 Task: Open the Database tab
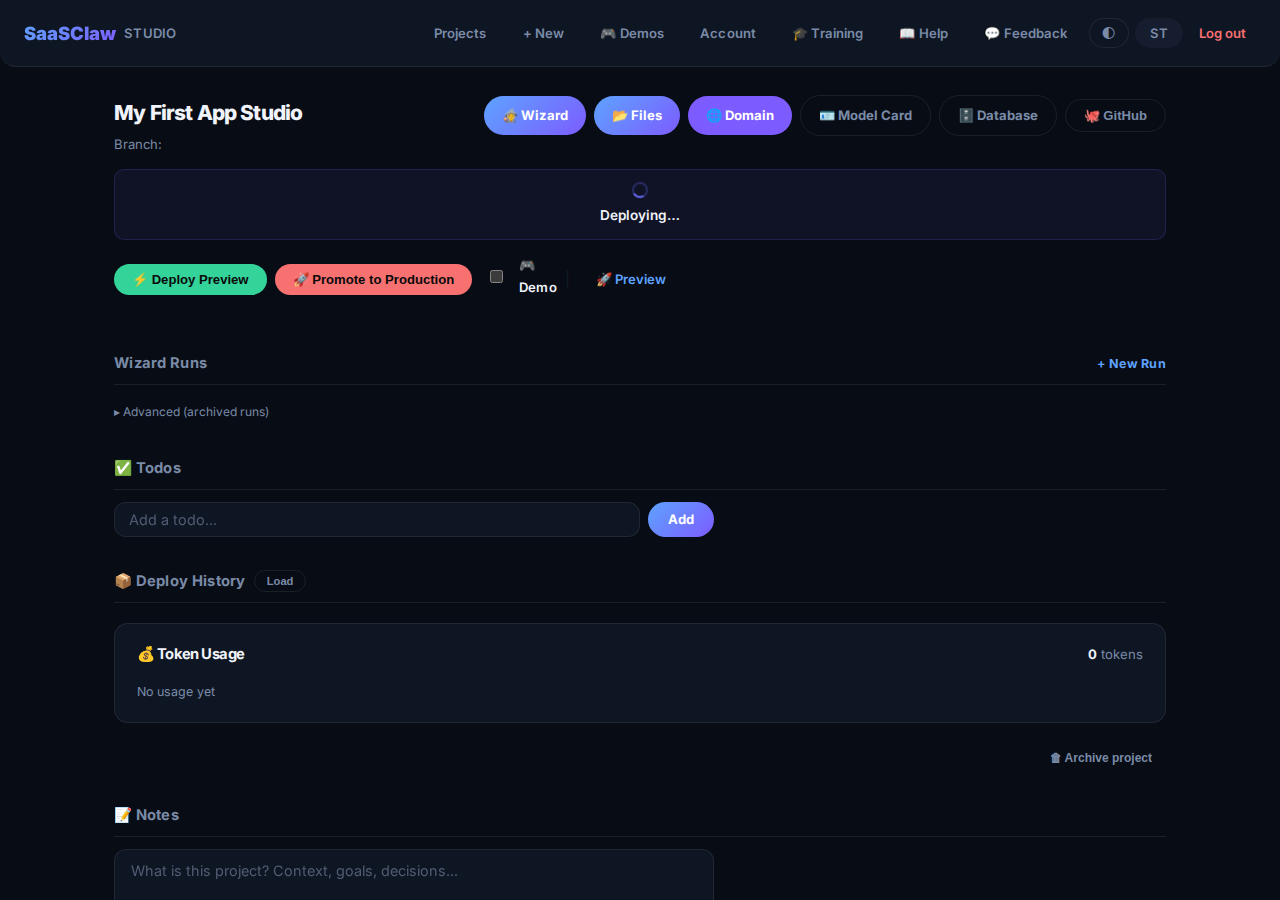[x=998, y=115]
